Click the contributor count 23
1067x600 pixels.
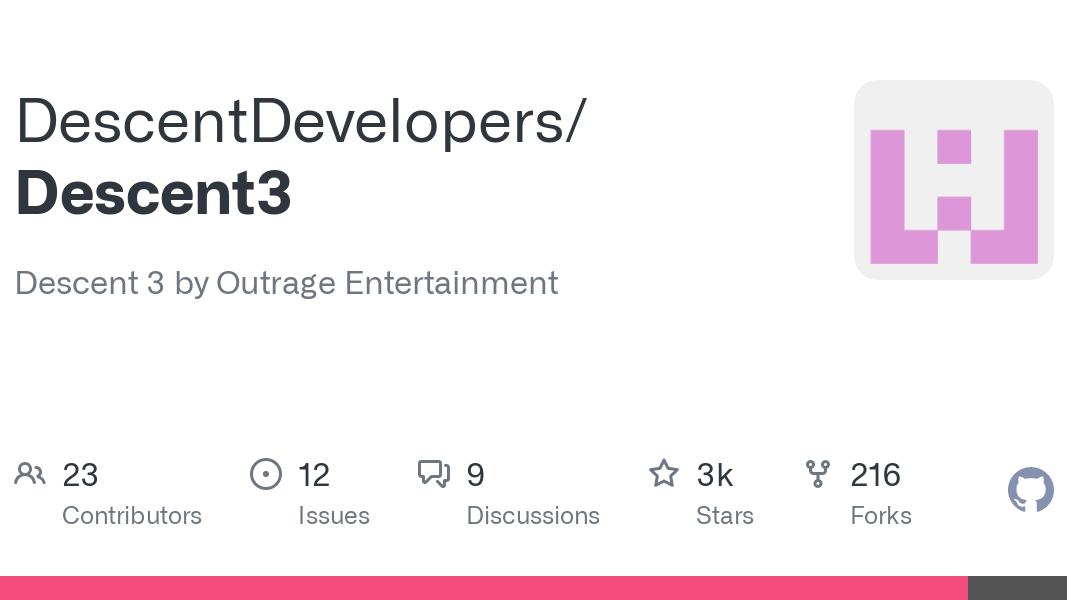(x=80, y=475)
